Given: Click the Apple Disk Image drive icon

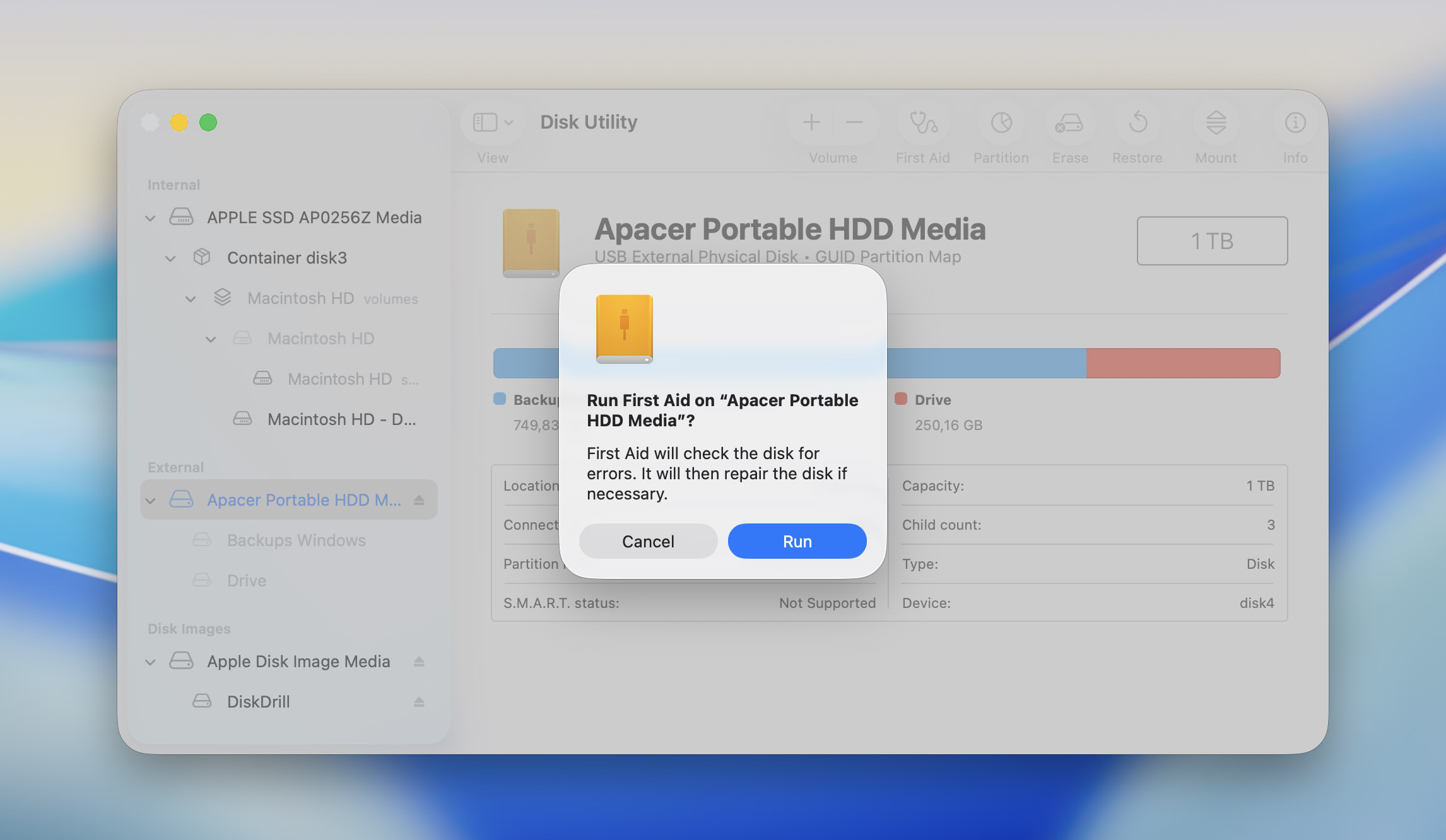Looking at the screenshot, I should 181,662.
